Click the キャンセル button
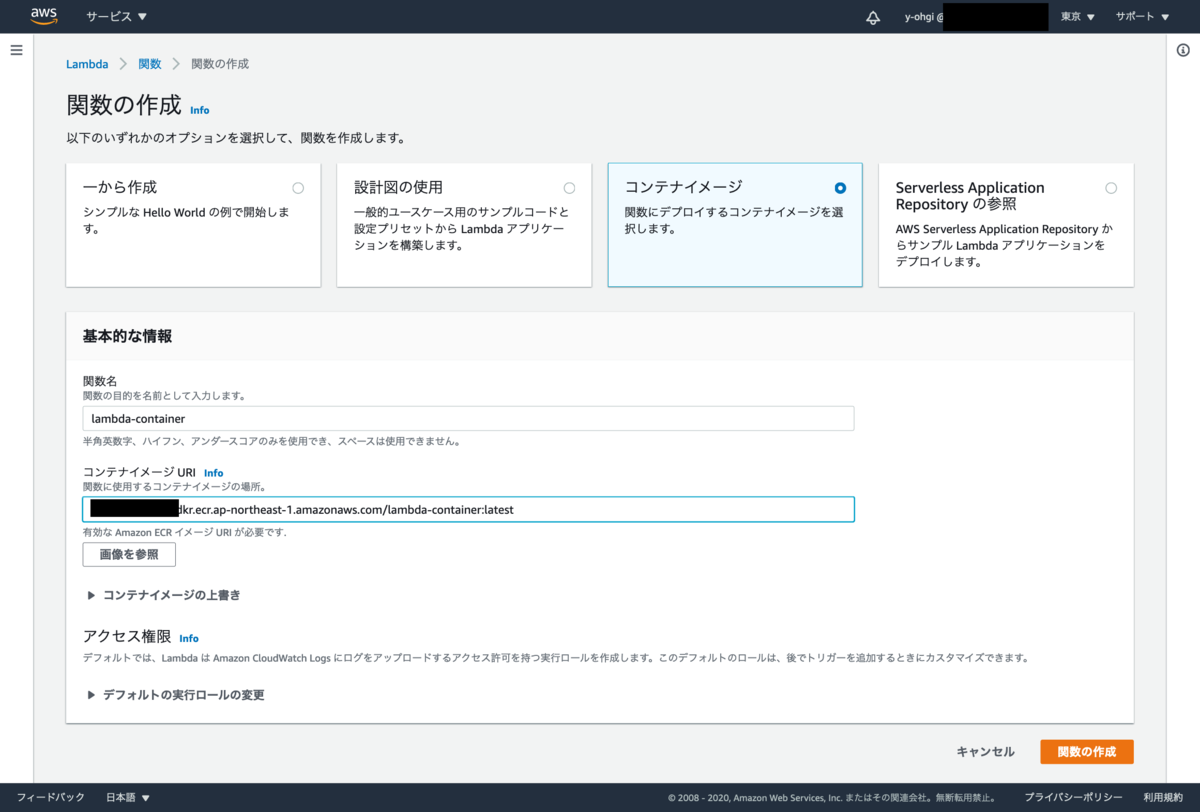The image size is (1200, 812). (x=985, y=752)
